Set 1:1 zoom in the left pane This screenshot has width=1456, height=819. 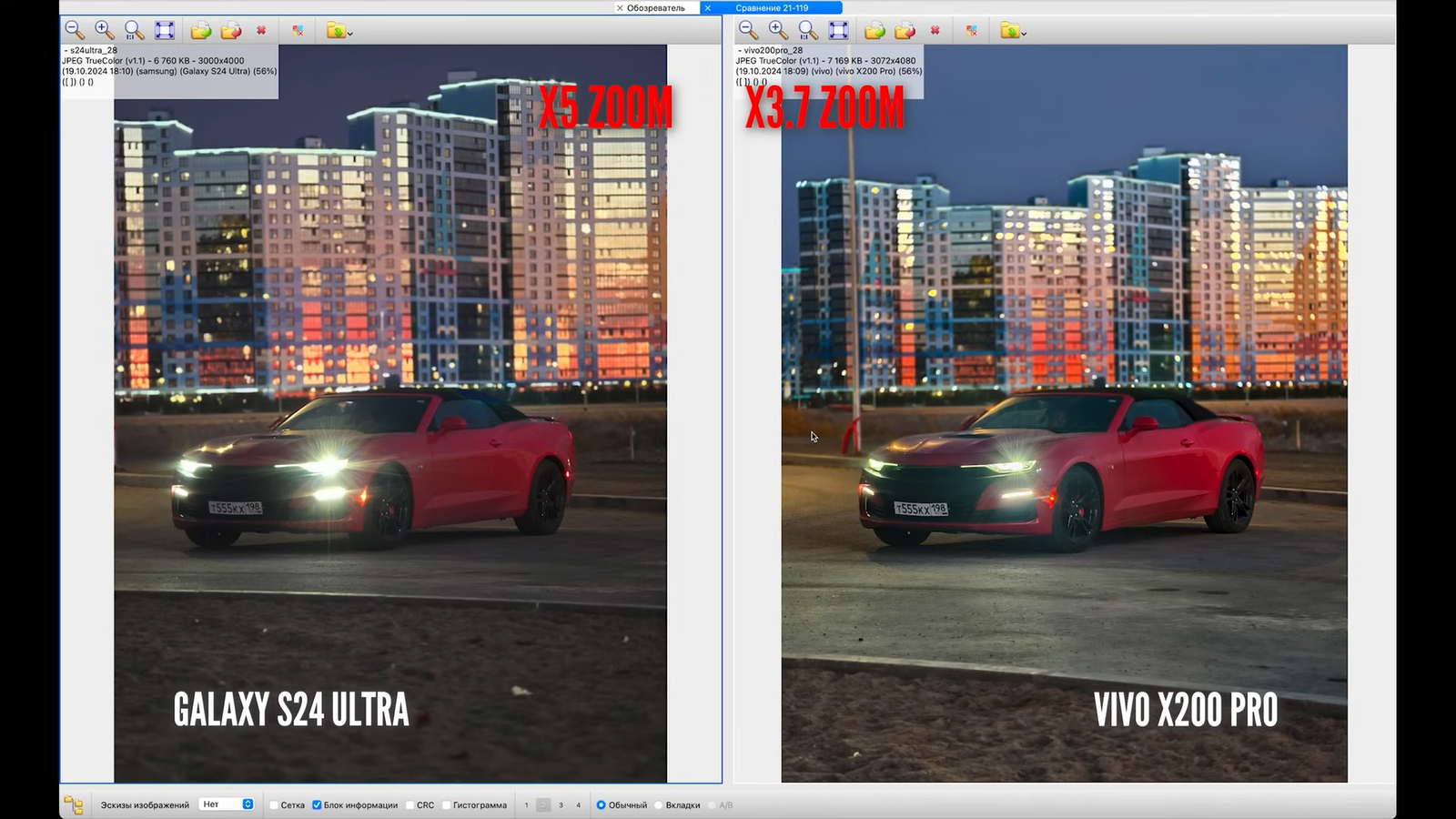(x=135, y=30)
